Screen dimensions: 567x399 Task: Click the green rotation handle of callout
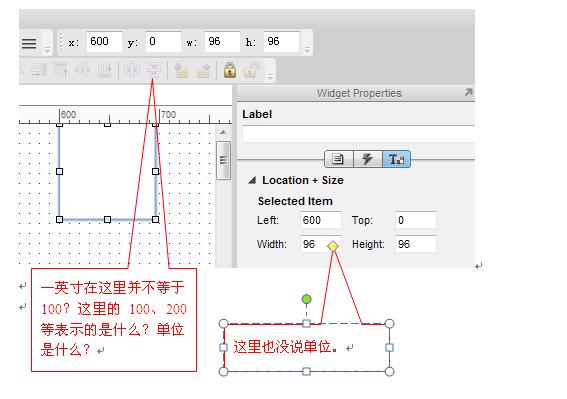pyautogui.click(x=306, y=299)
